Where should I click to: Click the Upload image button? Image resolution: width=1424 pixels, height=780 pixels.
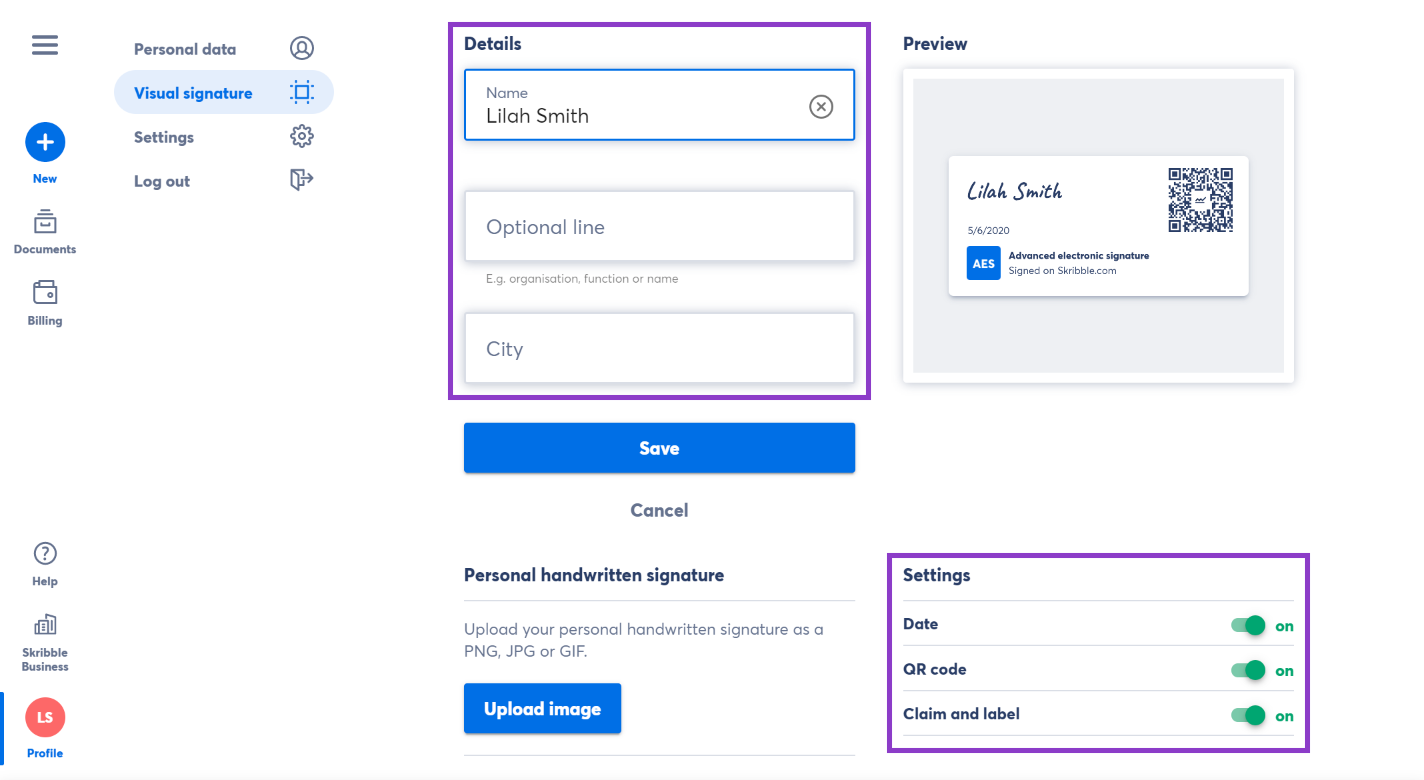[x=542, y=709]
